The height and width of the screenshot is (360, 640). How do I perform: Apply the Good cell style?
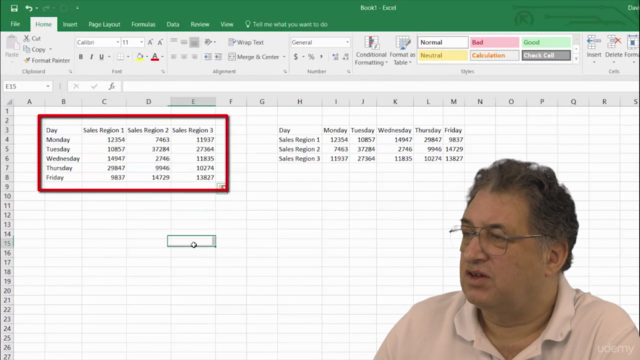(x=546, y=42)
